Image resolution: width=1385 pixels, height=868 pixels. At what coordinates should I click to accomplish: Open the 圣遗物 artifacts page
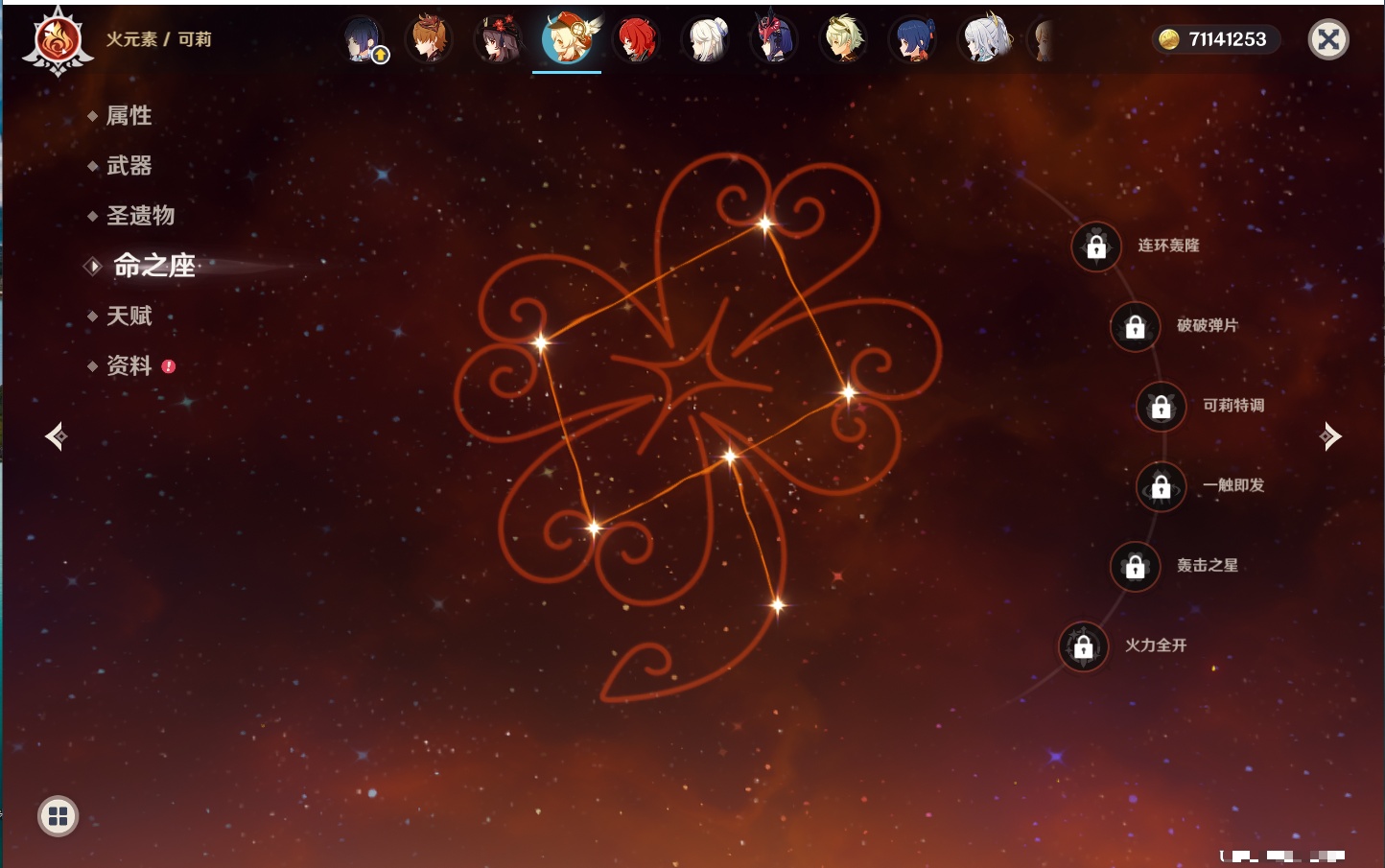click(x=140, y=216)
